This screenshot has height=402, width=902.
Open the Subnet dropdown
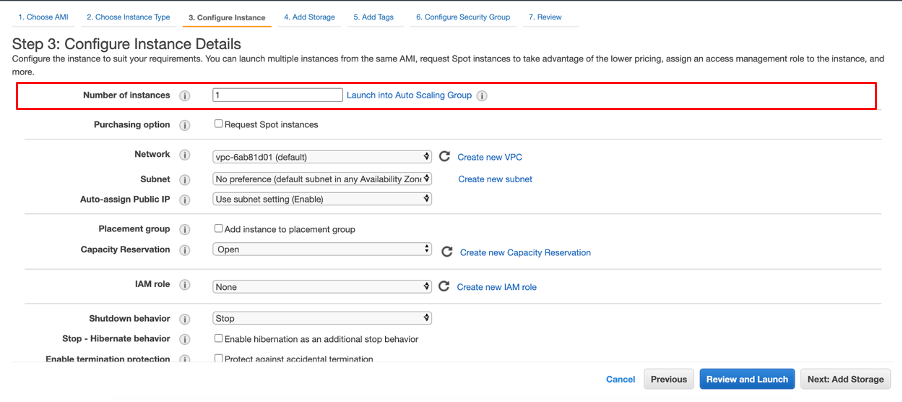pos(322,179)
